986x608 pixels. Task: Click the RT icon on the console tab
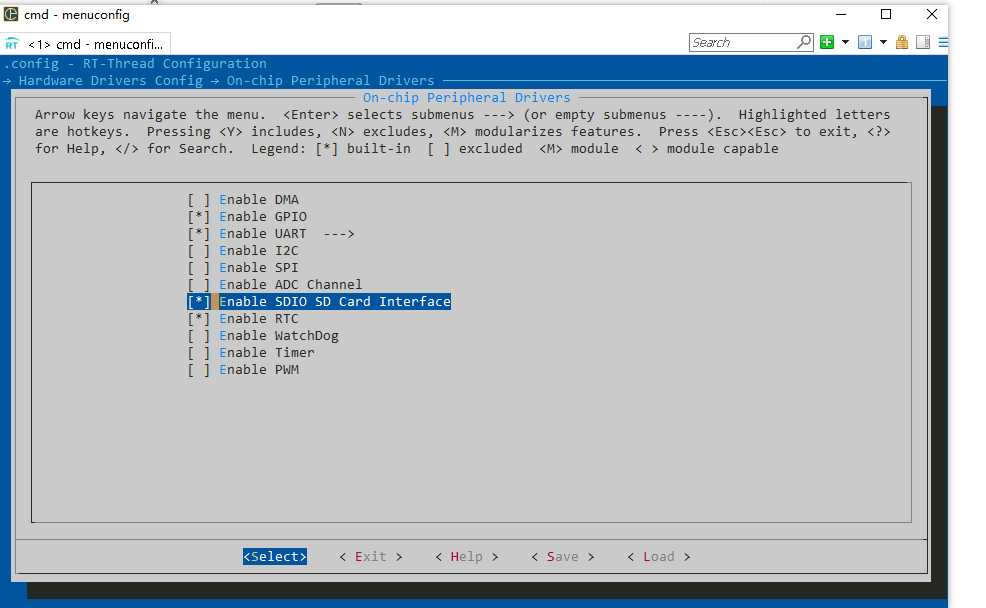coord(12,44)
